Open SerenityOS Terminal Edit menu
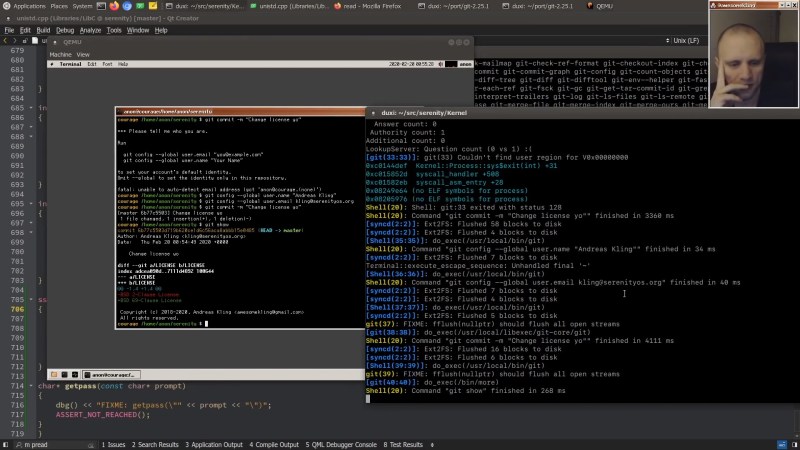Screen dimensions: 800x450 pyautogui.click(x=92, y=64)
